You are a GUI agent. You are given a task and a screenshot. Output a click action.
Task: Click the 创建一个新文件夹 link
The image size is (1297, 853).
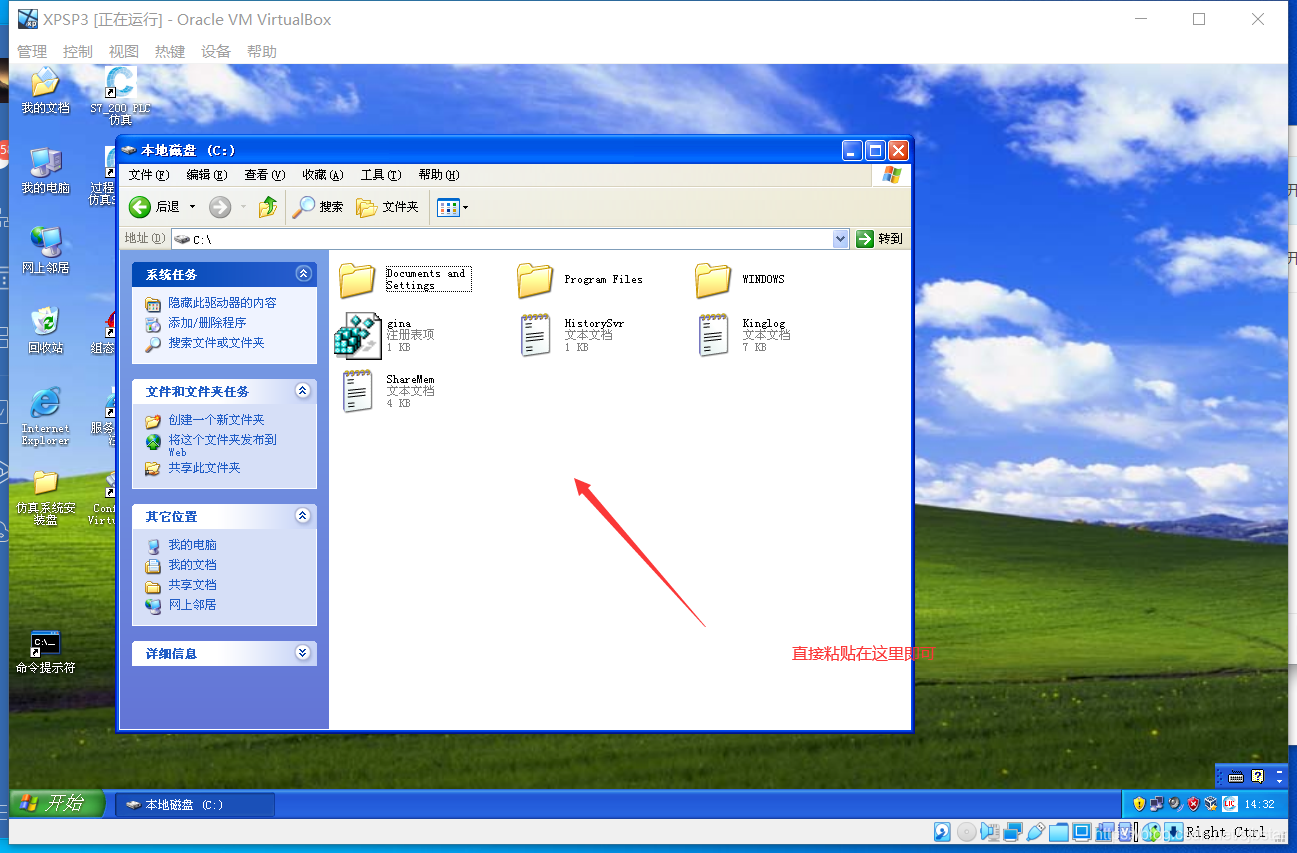[216, 420]
